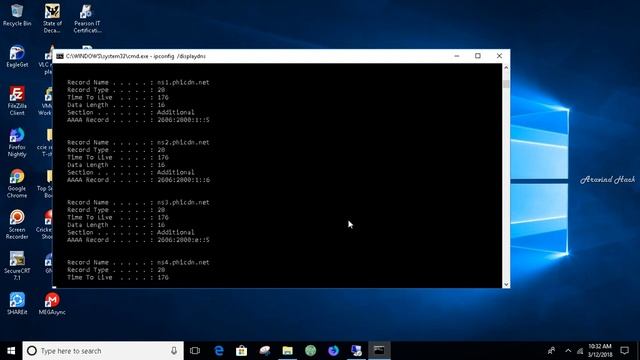The height and width of the screenshot is (360, 640).
Task: Click the taskbar clock showing 10:32 AM
Action: pos(600,351)
